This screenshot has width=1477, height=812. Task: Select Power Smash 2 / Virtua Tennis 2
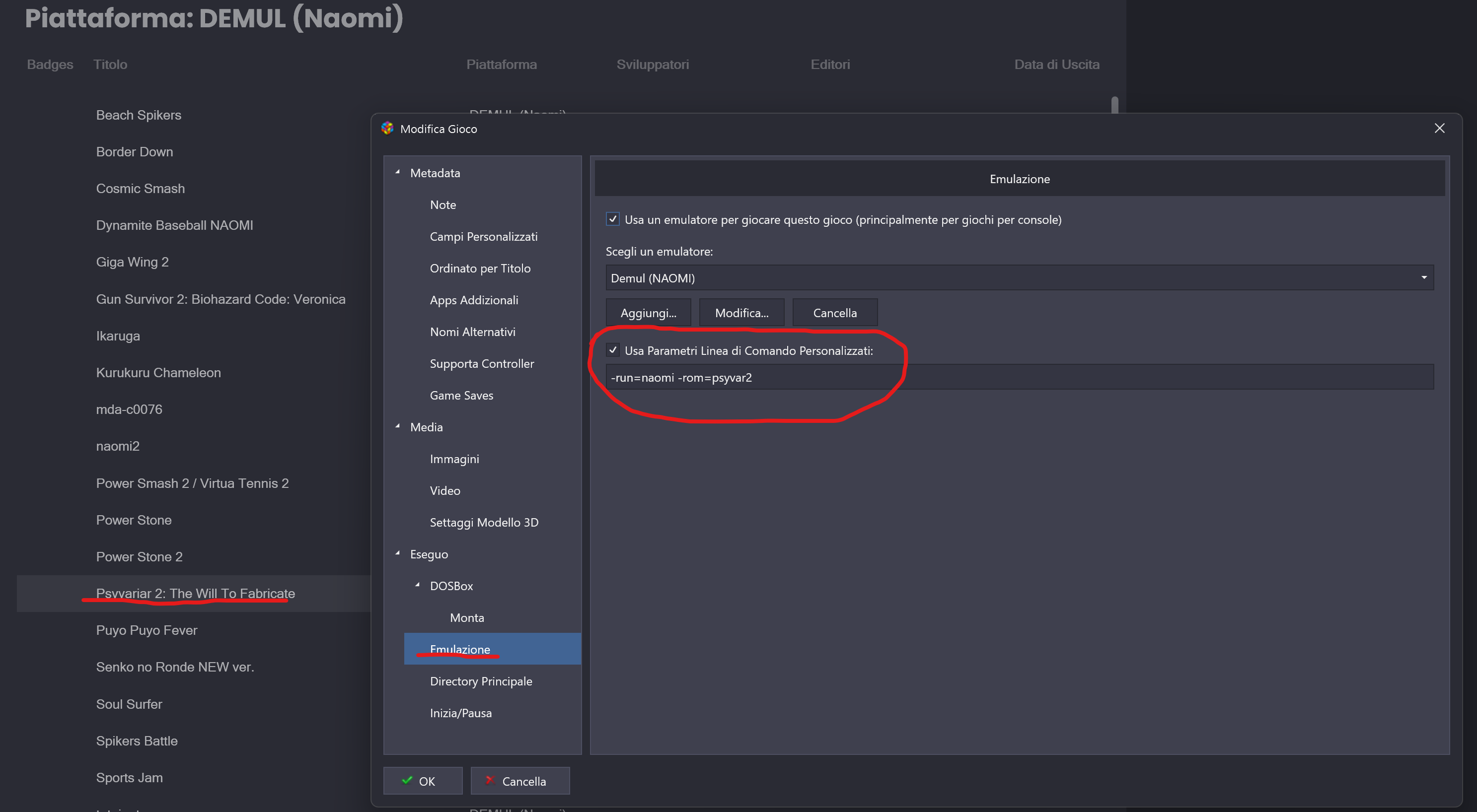[x=192, y=483]
